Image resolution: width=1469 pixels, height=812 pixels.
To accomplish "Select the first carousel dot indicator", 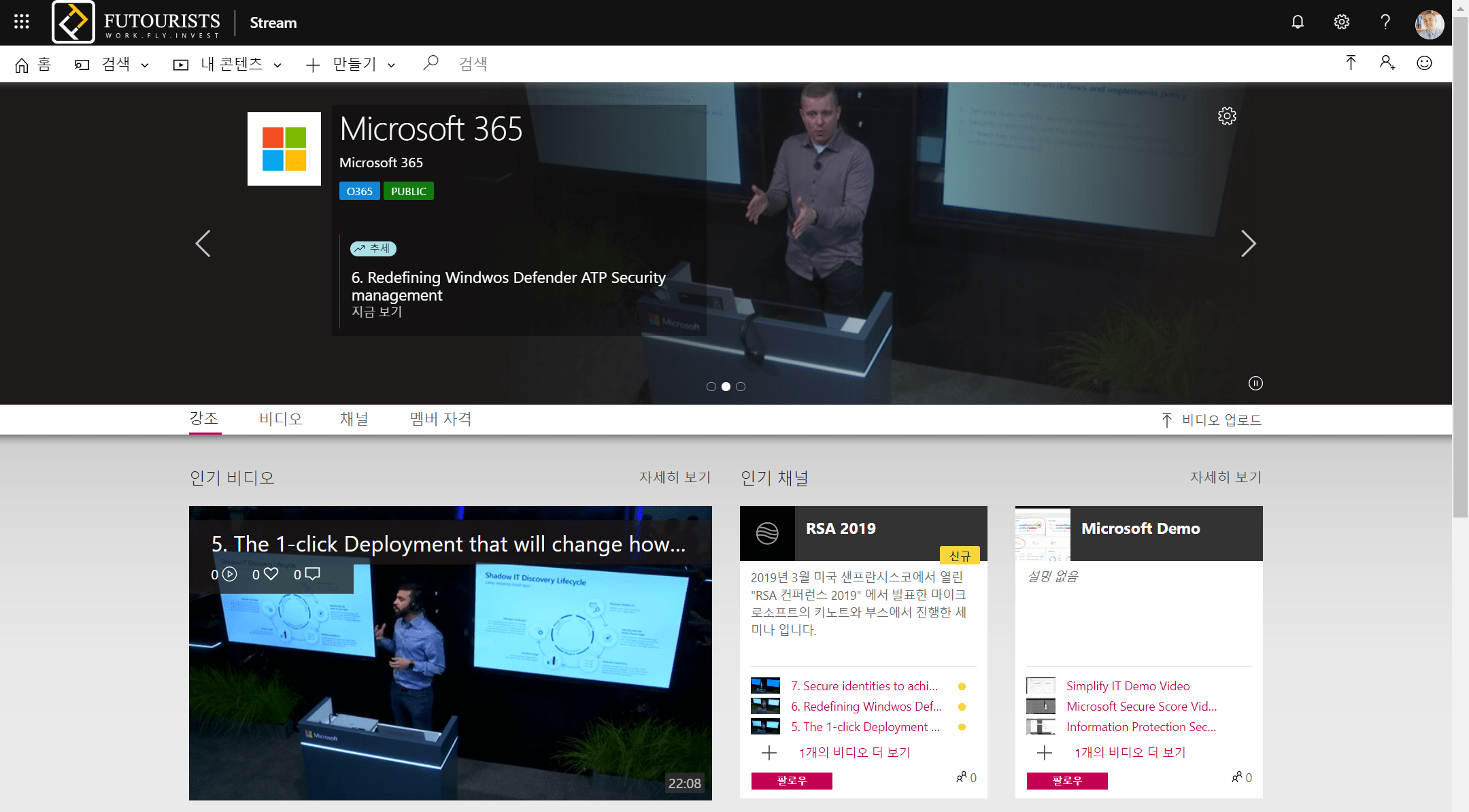I will 711,386.
